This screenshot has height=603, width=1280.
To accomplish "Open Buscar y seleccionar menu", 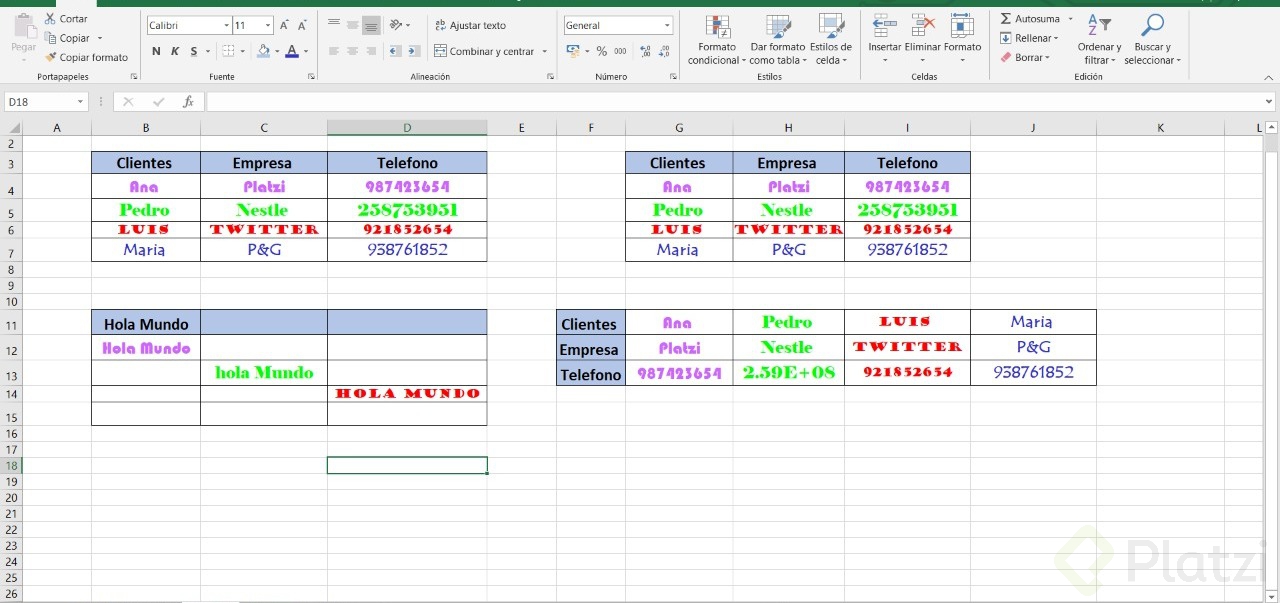I will click(x=1152, y=40).
